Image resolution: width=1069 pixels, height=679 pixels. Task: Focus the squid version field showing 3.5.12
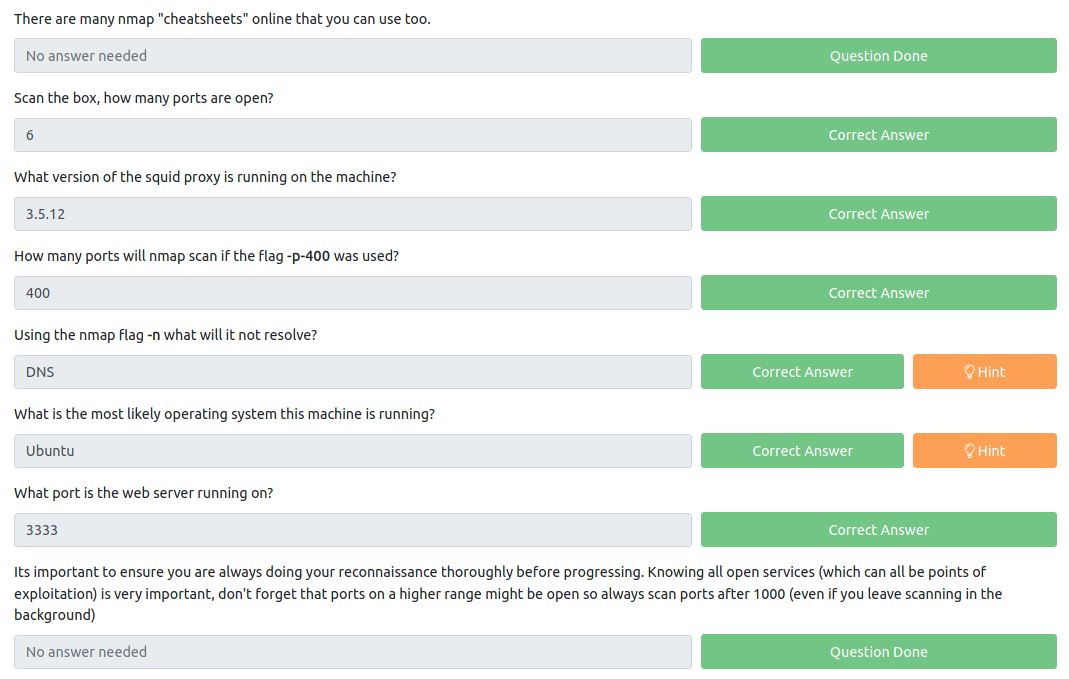click(x=352, y=214)
